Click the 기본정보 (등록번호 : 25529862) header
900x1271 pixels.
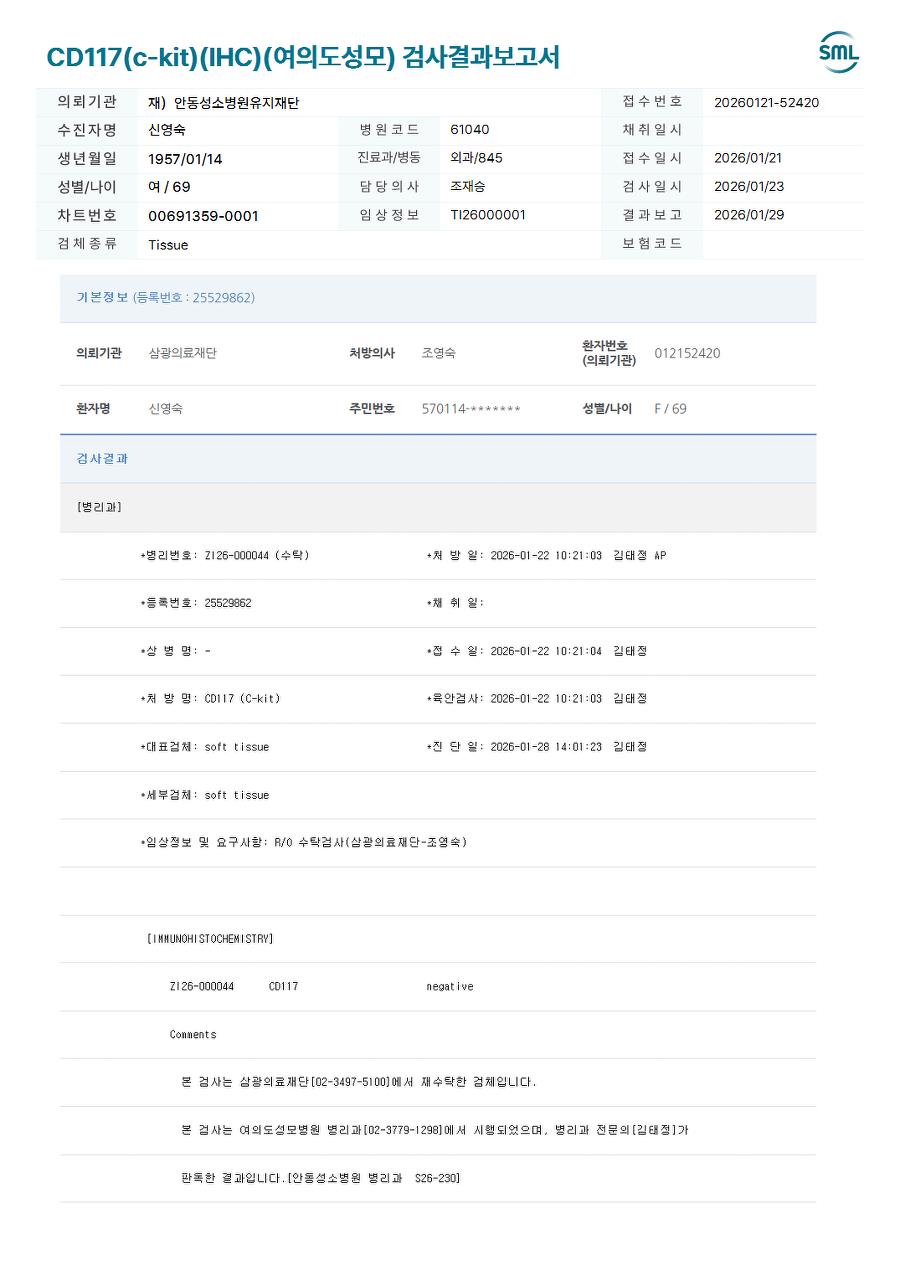point(166,297)
